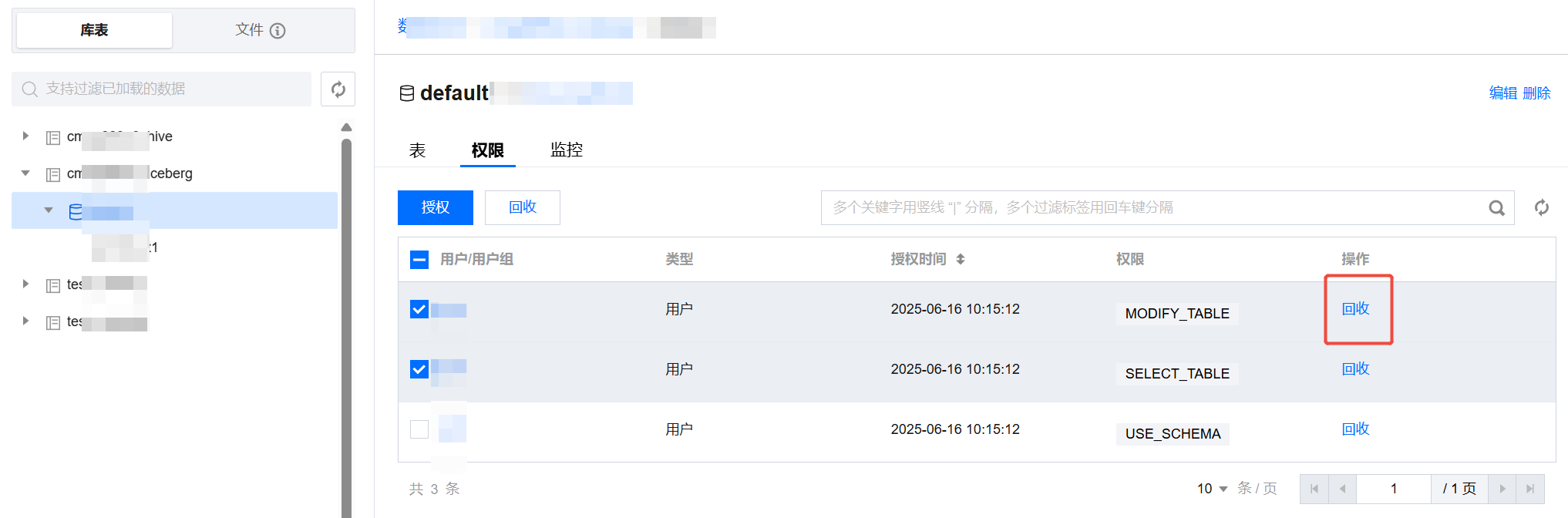The height and width of the screenshot is (518, 1568).
Task: Click the info icon next to 文件
Action: point(278,31)
